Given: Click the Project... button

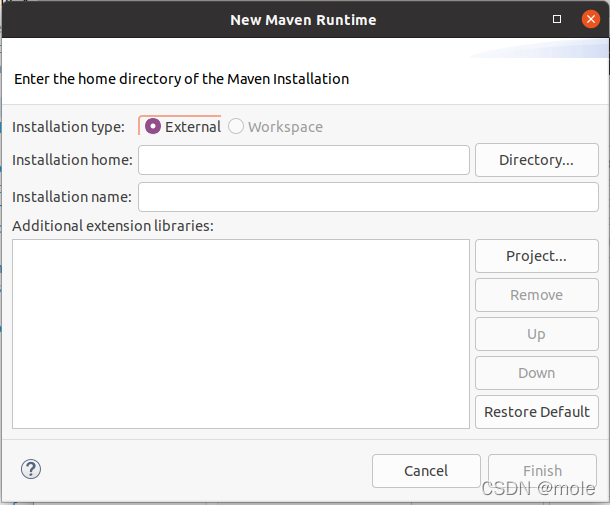Looking at the screenshot, I should click(536, 256).
